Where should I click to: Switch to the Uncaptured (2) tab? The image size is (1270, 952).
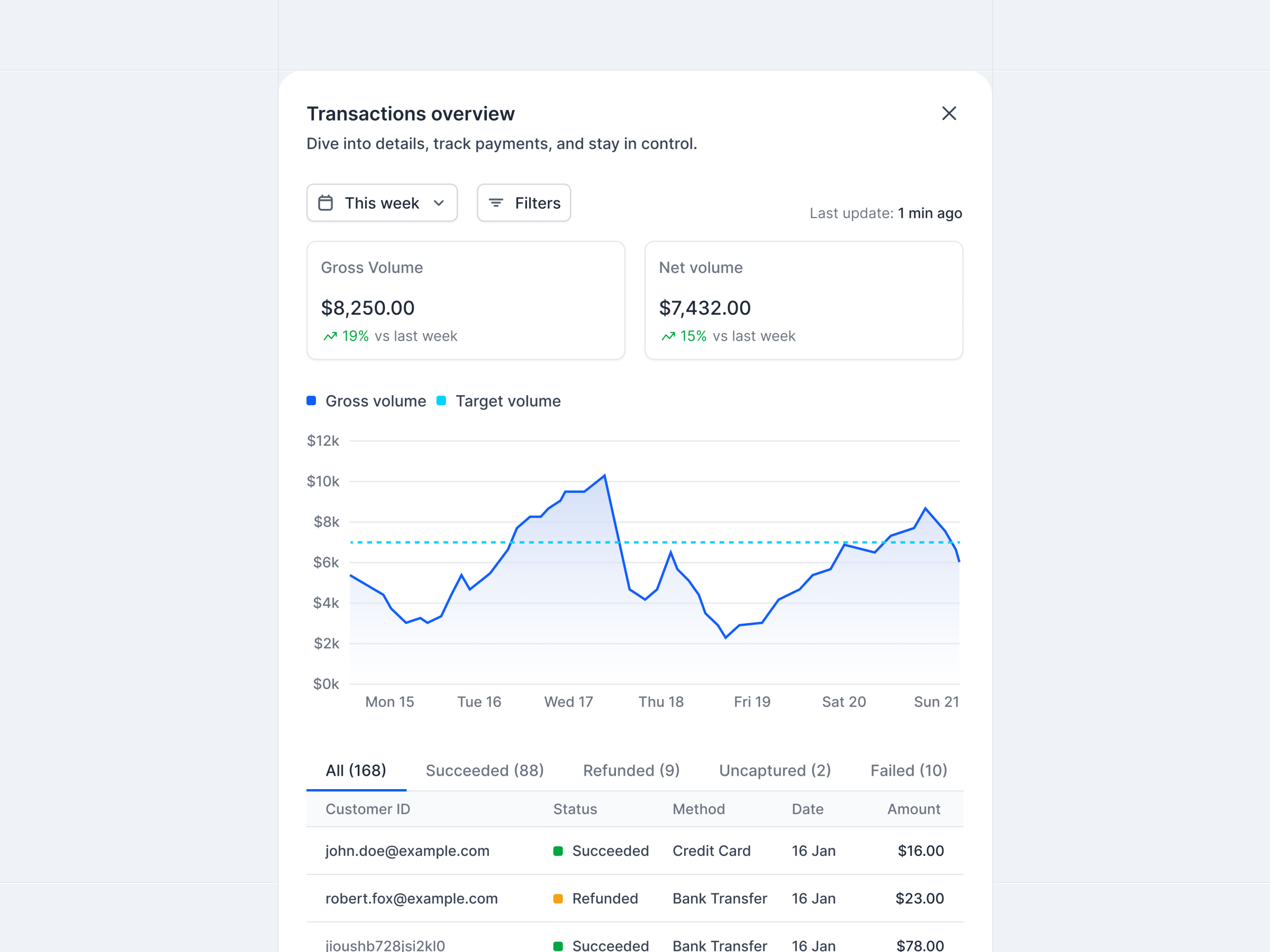775,770
